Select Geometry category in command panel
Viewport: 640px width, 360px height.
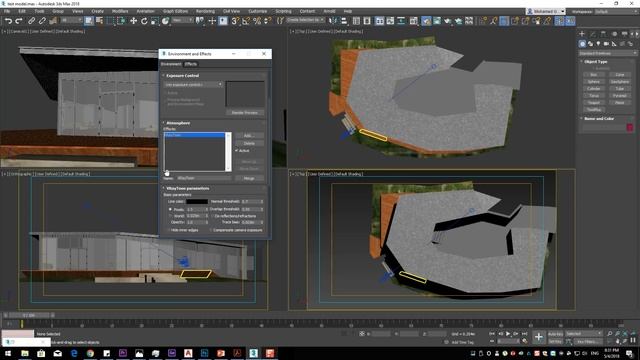point(582,44)
